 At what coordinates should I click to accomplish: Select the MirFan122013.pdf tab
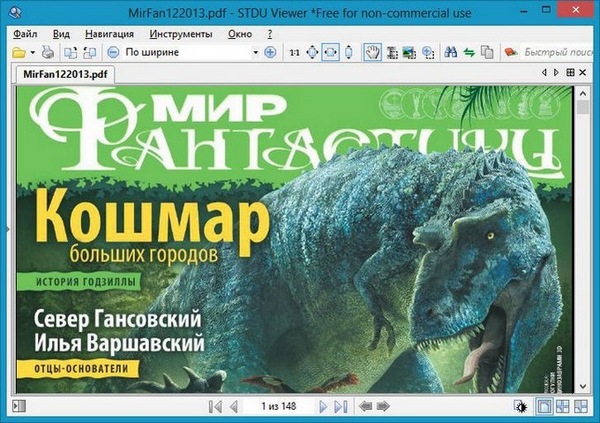pyautogui.click(x=65, y=74)
